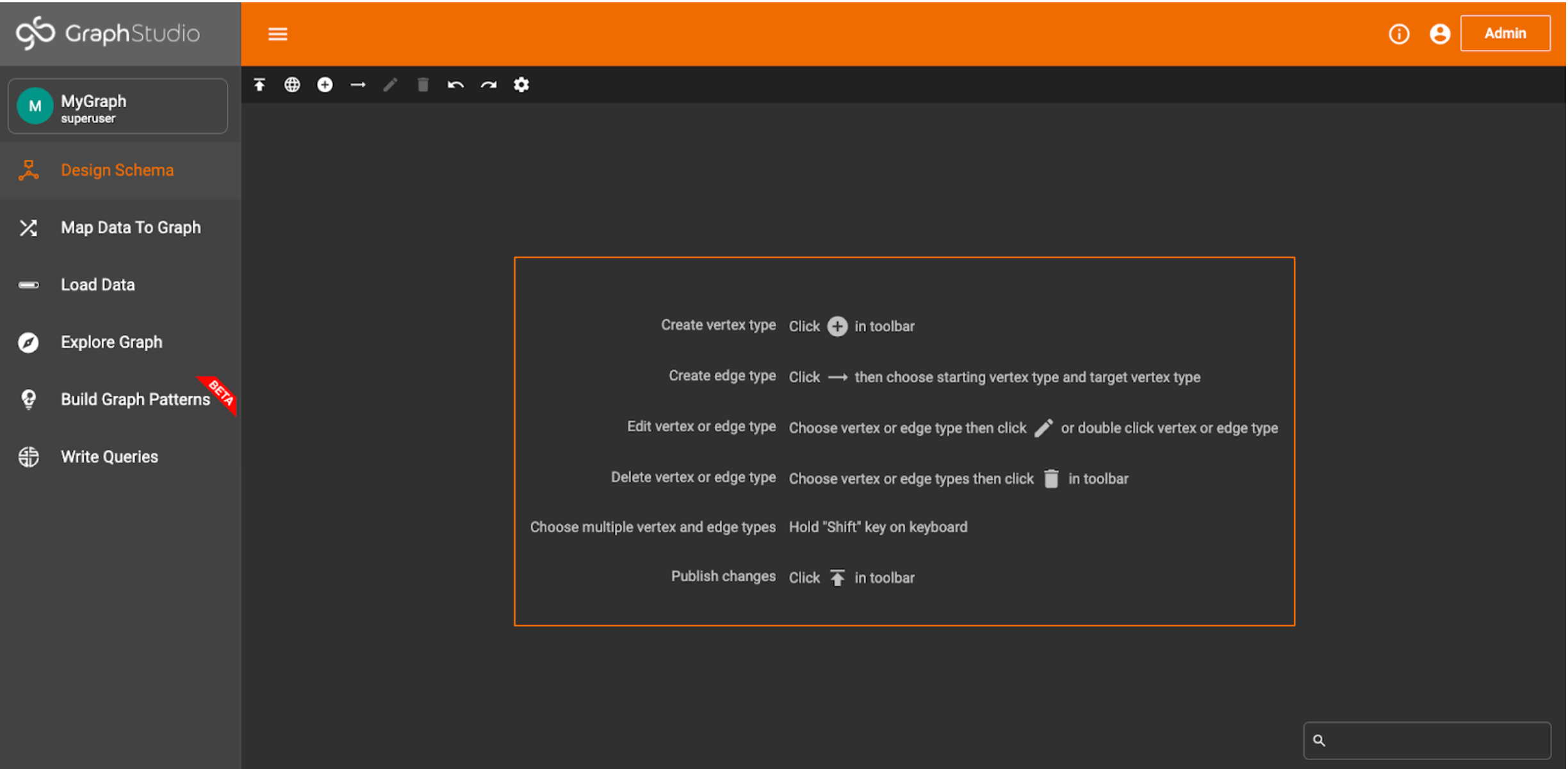Screen dimensions: 1568x769
Task: Add a vertex type with plus icon
Action: [x=325, y=85]
